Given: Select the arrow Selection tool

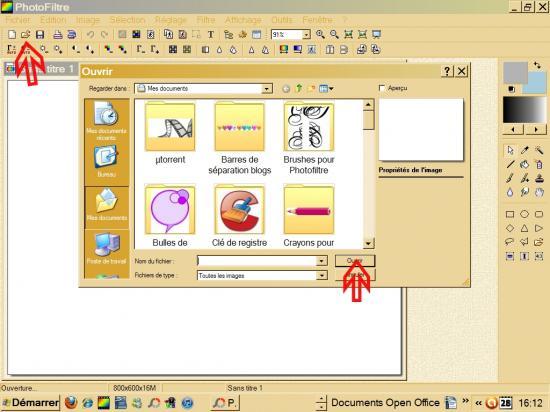Looking at the screenshot, I should point(510,150).
